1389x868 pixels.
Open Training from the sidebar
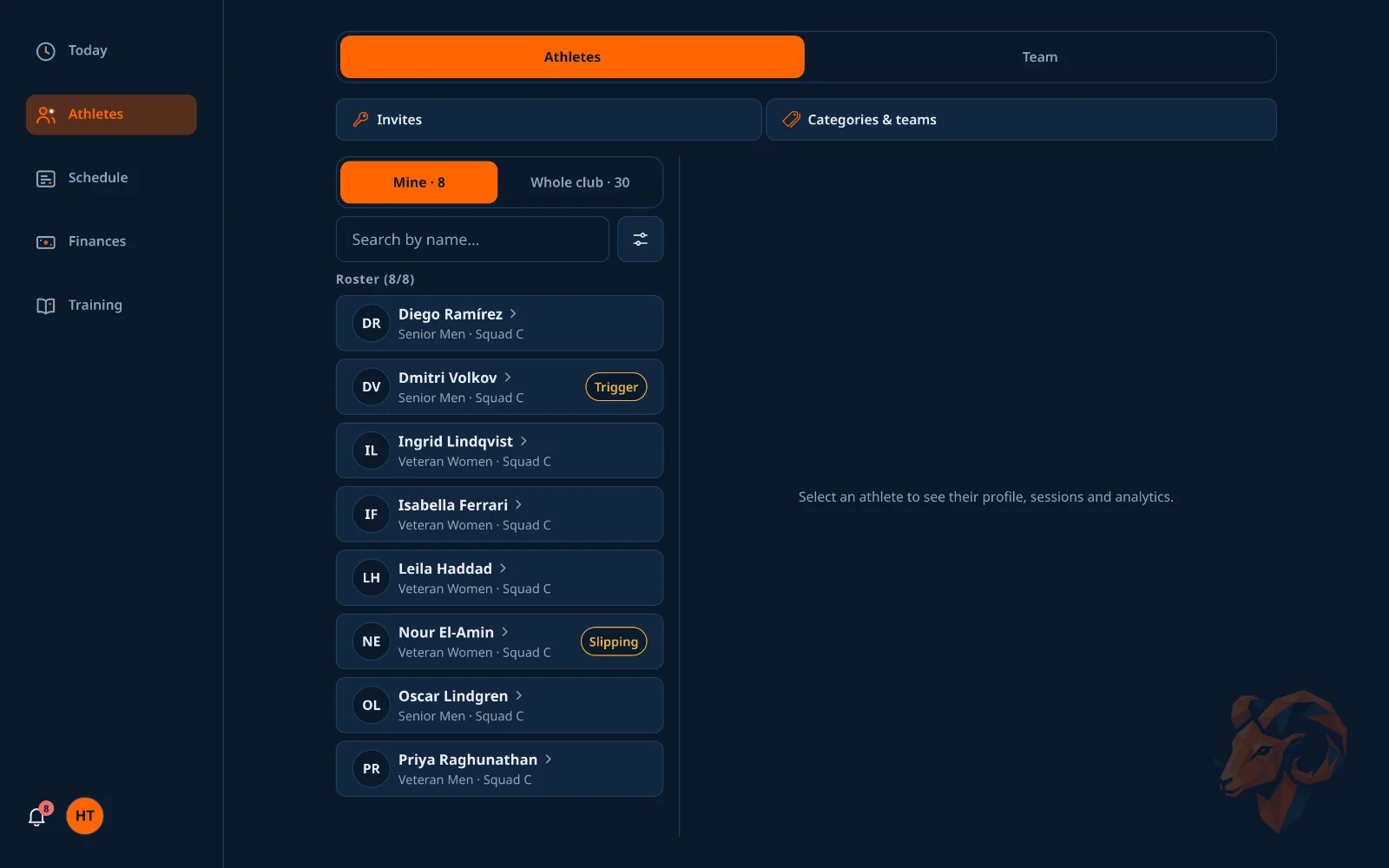[x=111, y=306]
